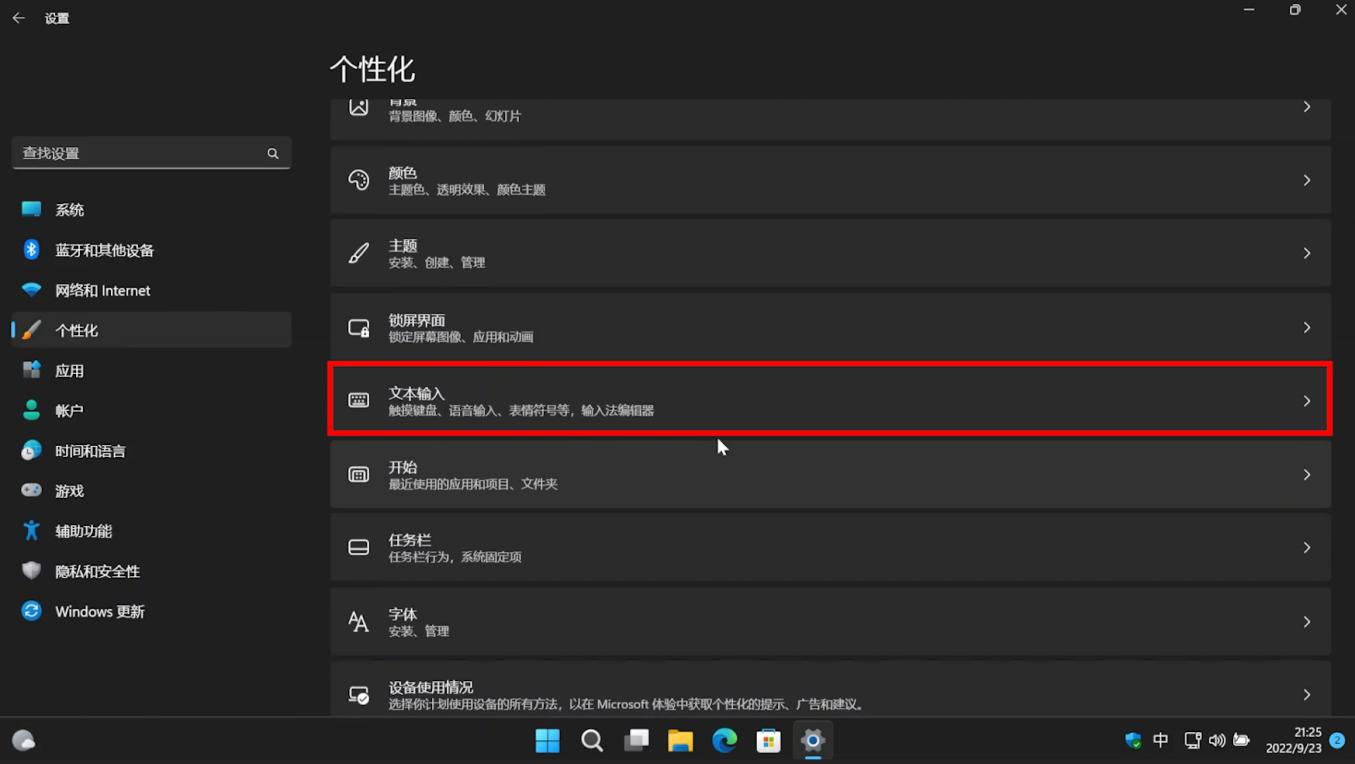Open the 任务栏 settings row

click(x=830, y=547)
